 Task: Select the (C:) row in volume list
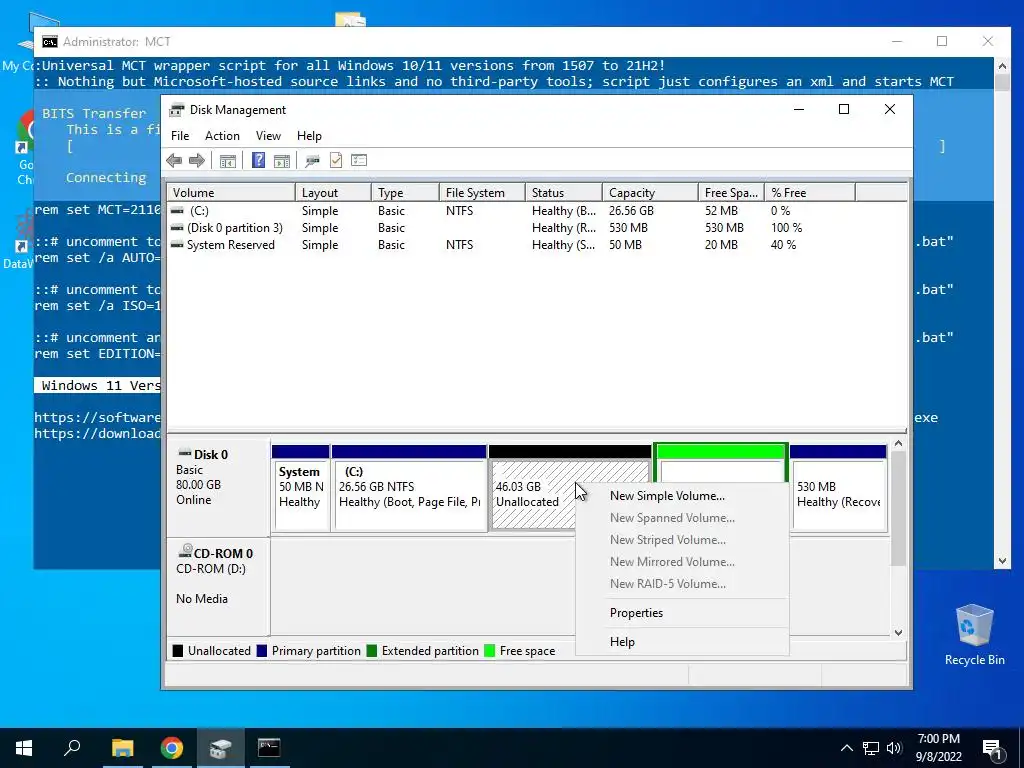click(x=537, y=211)
